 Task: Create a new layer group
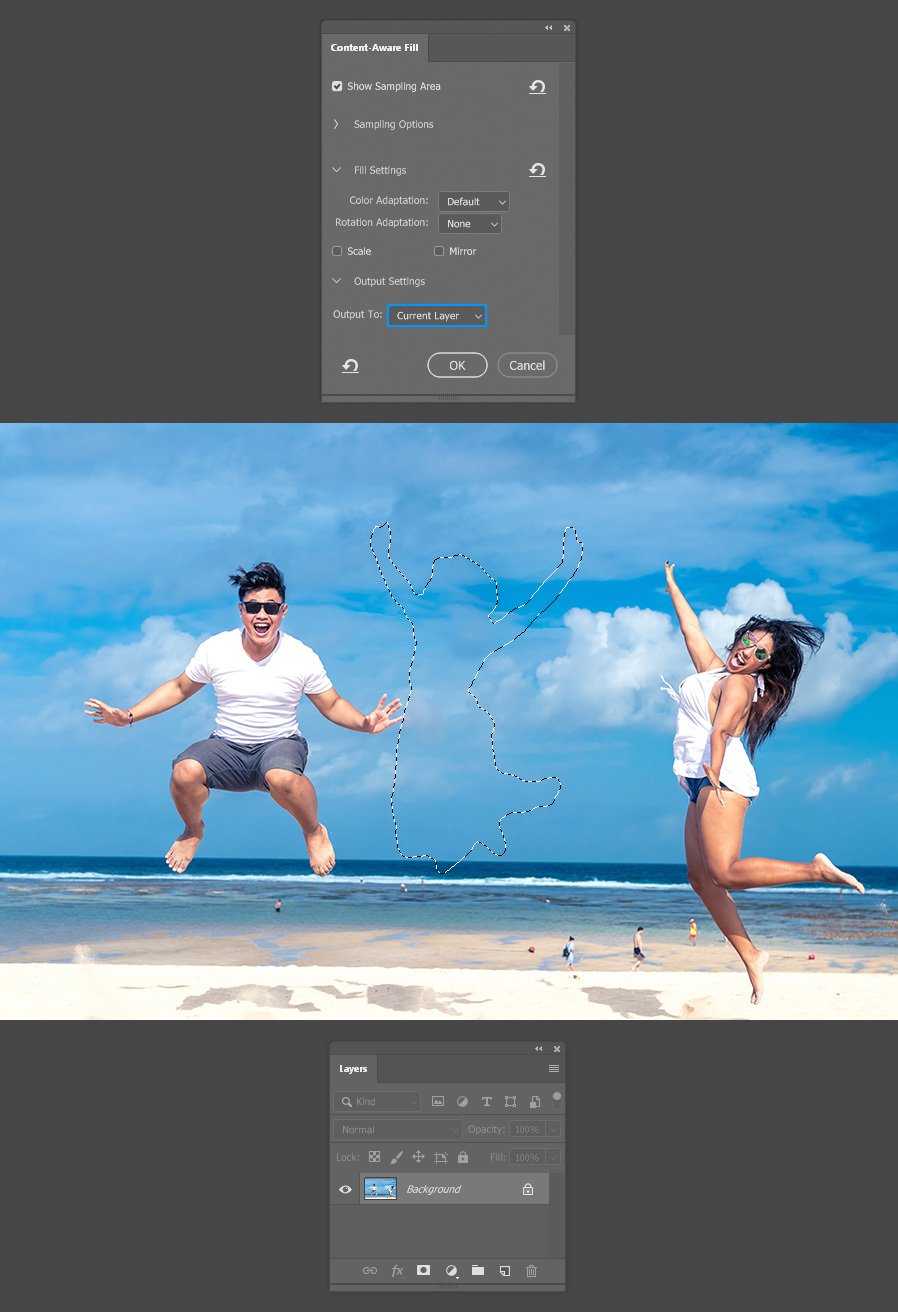pos(478,1270)
